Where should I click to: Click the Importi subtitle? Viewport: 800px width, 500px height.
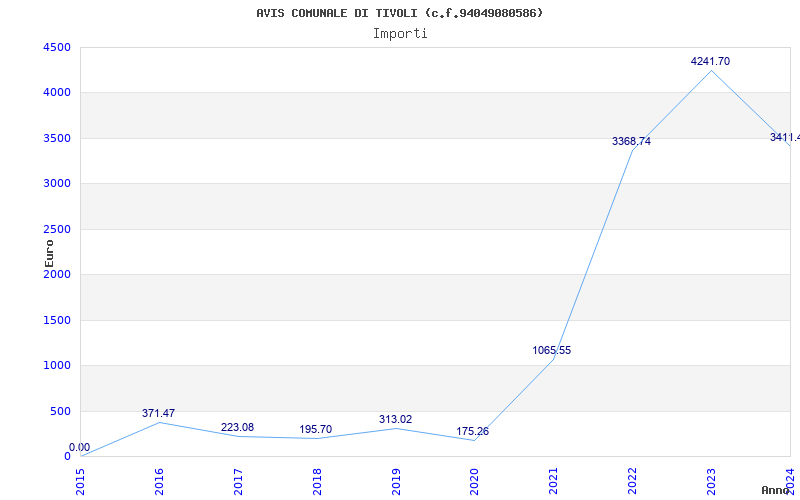[x=400, y=34]
